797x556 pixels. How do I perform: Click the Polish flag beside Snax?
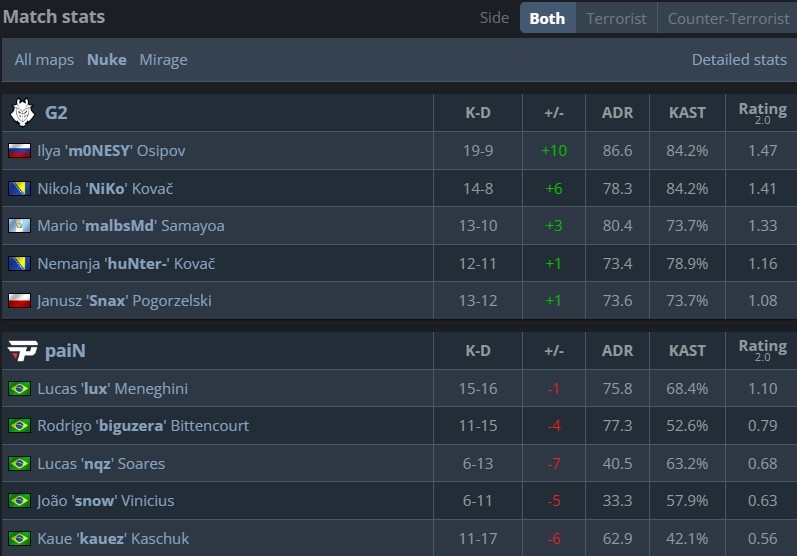click(x=19, y=301)
